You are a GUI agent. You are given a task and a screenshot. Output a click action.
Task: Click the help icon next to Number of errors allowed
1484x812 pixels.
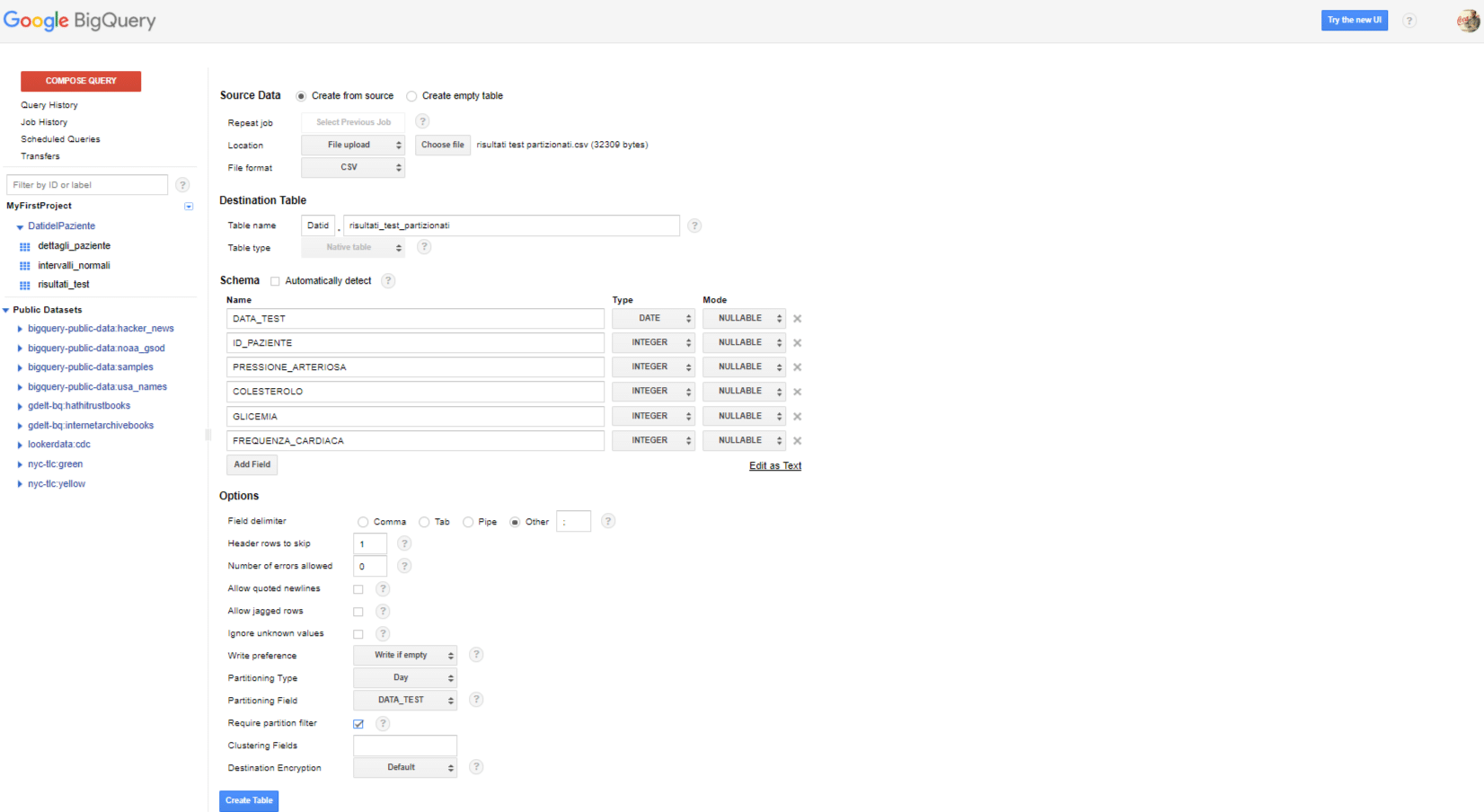point(404,566)
